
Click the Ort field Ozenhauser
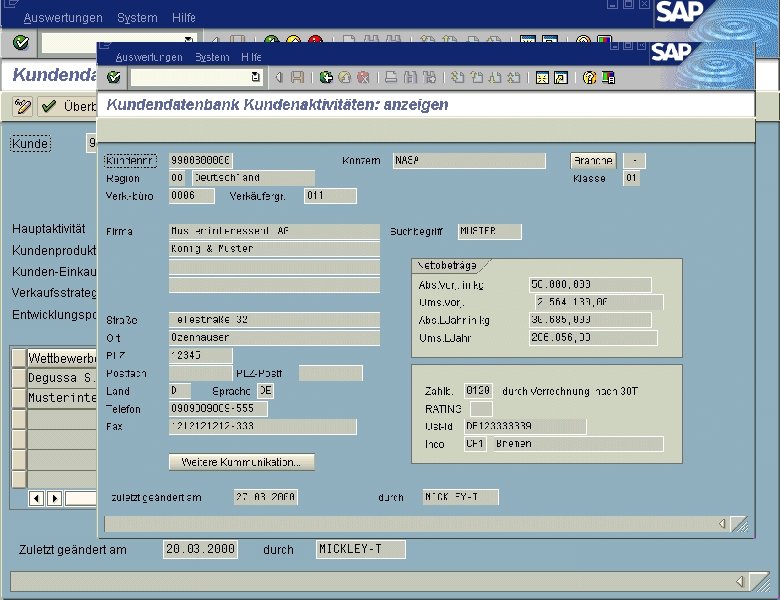[x=274, y=338]
